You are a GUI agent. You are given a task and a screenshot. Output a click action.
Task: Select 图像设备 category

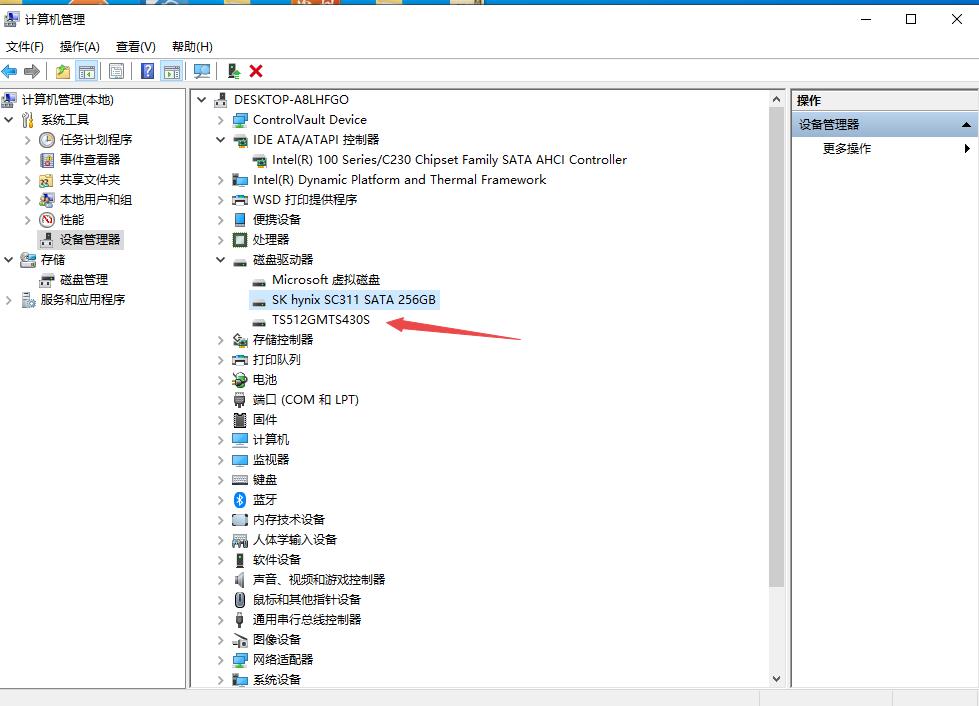(x=277, y=639)
